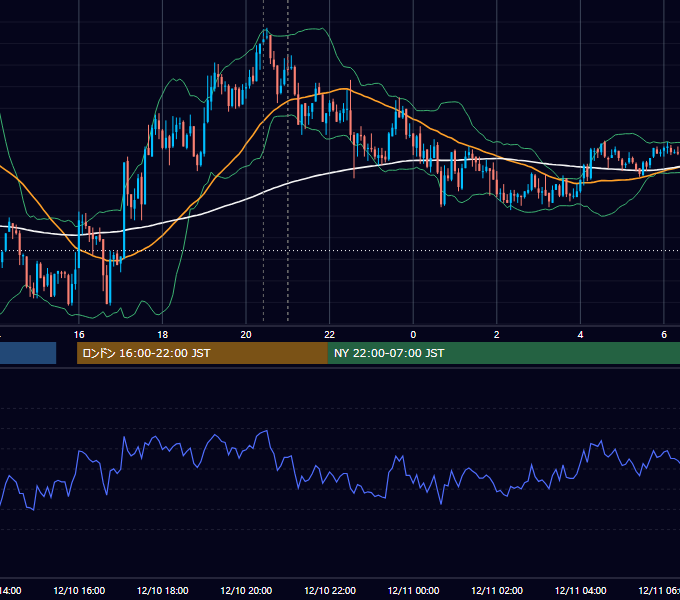Select the ロンドン 16:00-22:00 JST session bar
The height and width of the screenshot is (600, 680).
tap(202, 353)
